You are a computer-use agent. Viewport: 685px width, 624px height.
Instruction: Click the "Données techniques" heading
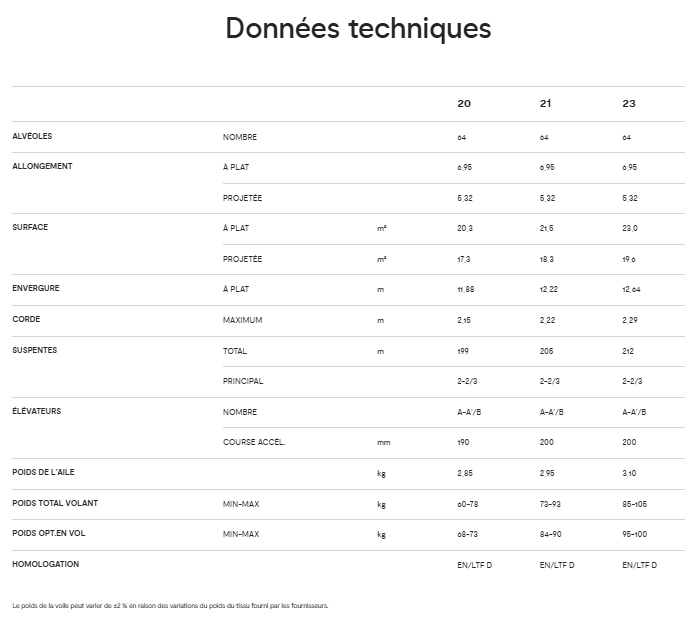[x=358, y=29]
